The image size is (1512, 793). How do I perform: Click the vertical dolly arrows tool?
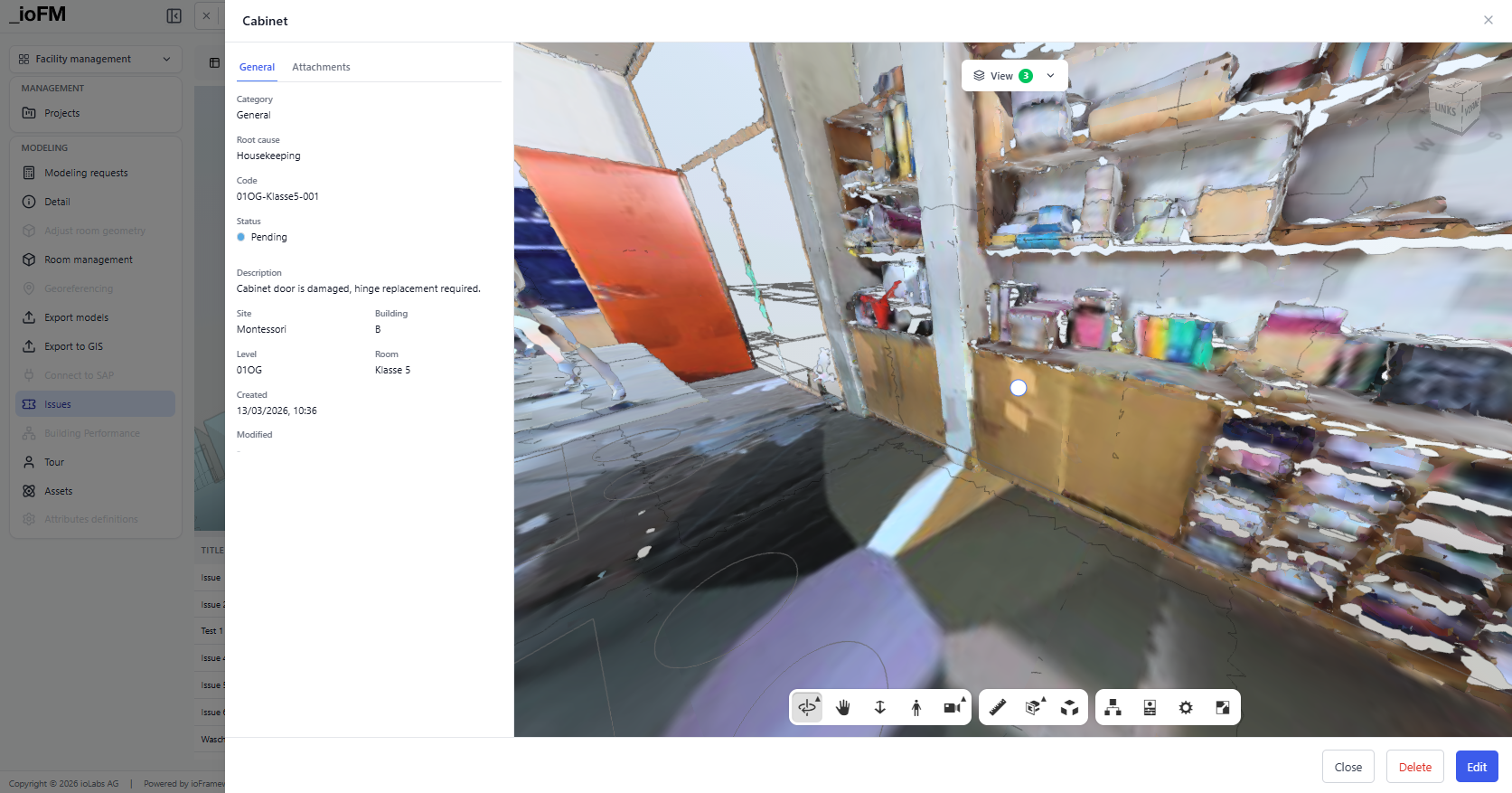pyautogui.click(x=880, y=707)
